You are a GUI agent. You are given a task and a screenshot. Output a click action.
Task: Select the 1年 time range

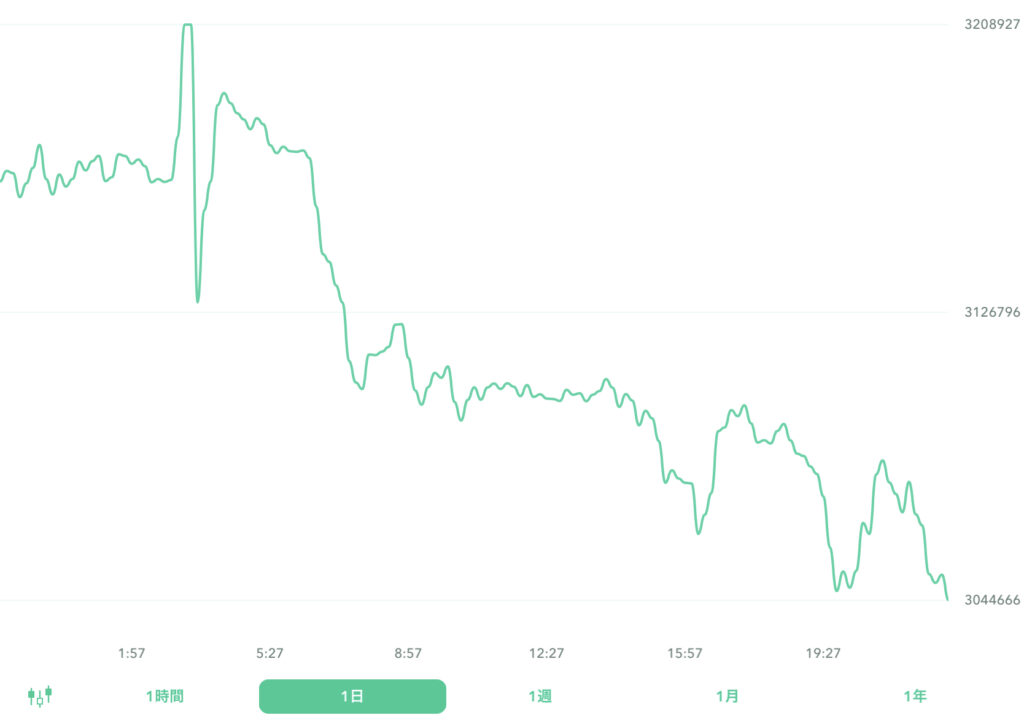point(915,695)
